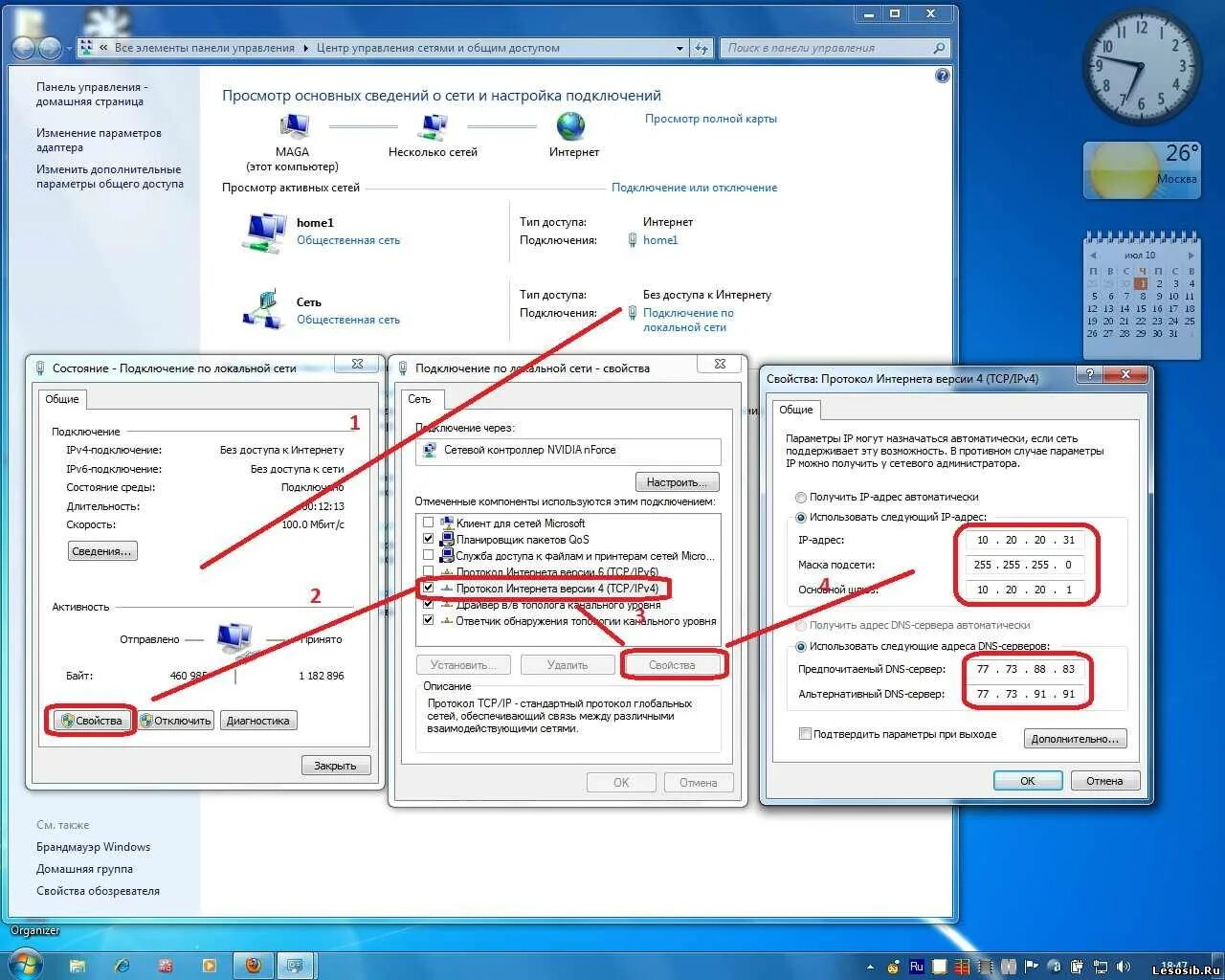Click the media player taskbar icon
1225x980 pixels.
pyautogui.click(x=210, y=966)
